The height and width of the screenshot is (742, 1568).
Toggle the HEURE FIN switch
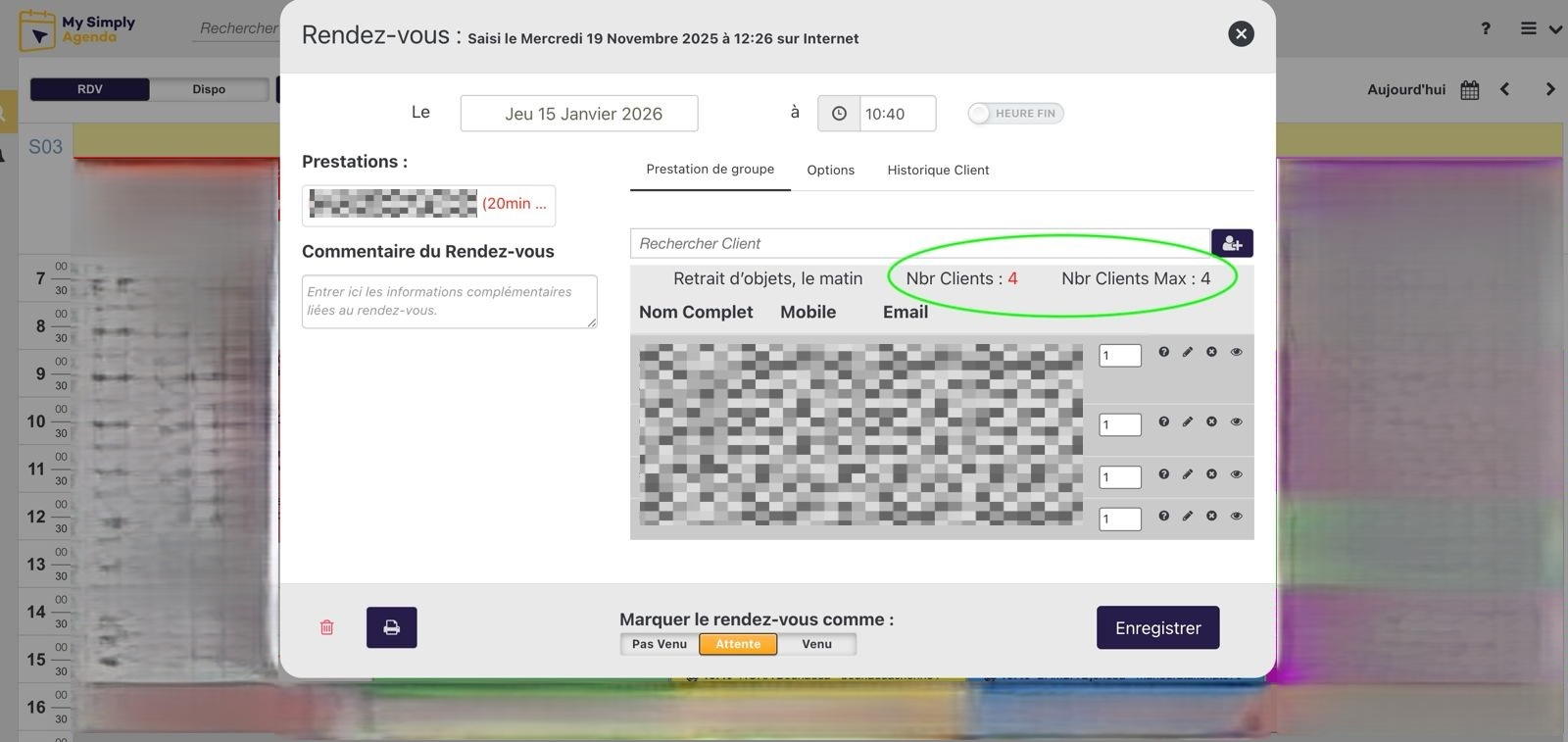click(x=1014, y=114)
